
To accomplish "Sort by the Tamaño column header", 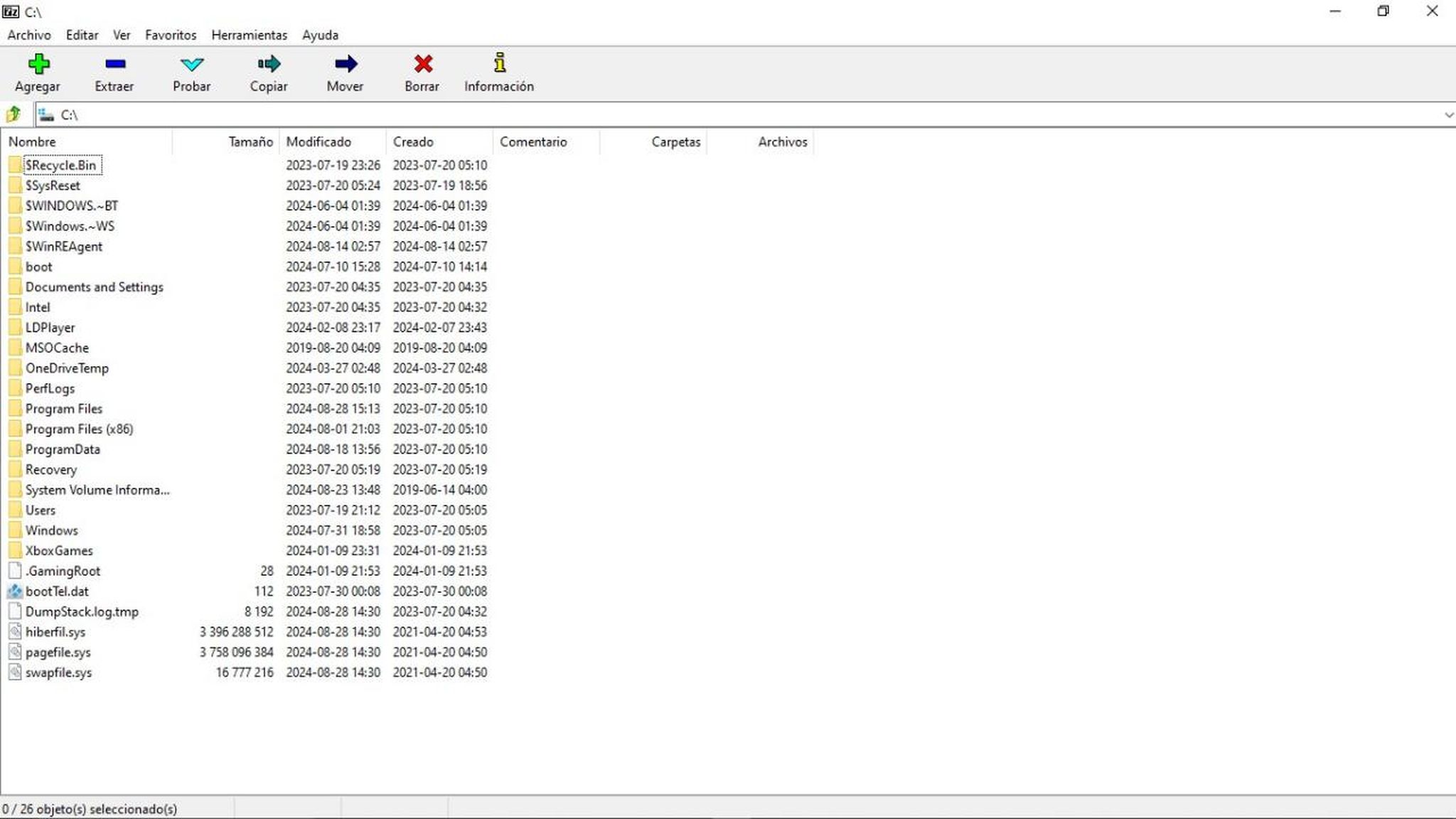I will click(250, 142).
